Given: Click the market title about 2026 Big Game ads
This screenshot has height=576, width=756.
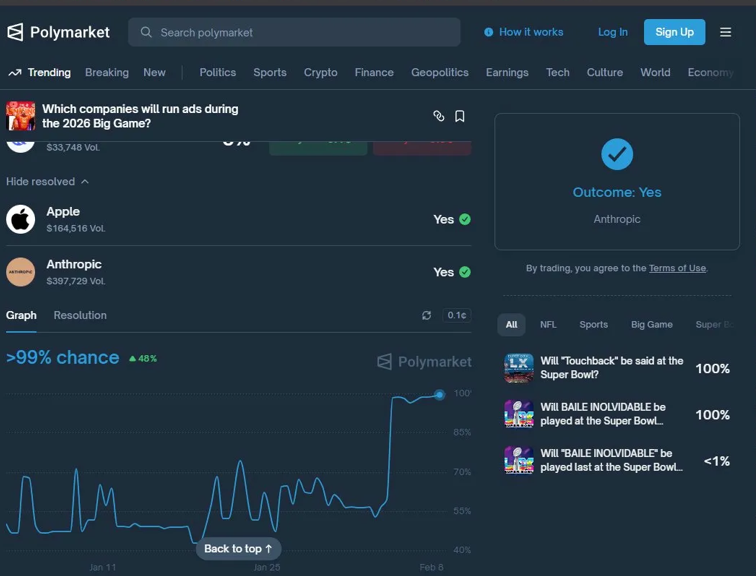Looking at the screenshot, I should [x=140, y=116].
